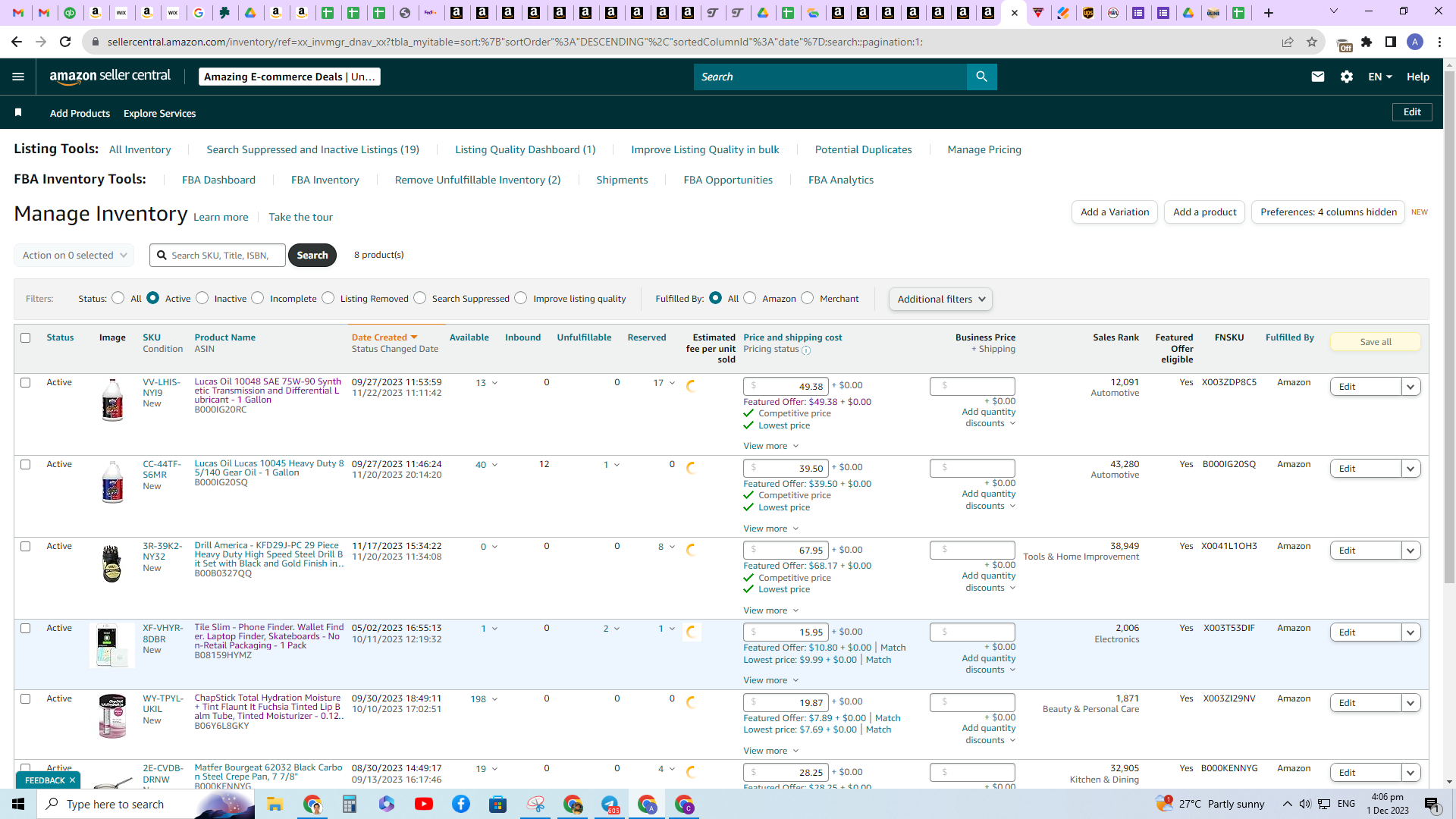Click the Save all button
The width and height of the screenshot is (1456, 819).
point(1375,342)
